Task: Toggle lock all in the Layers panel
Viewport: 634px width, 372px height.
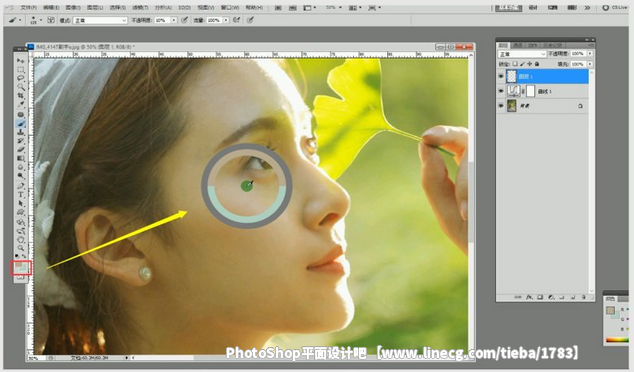Action: point(537,64)
